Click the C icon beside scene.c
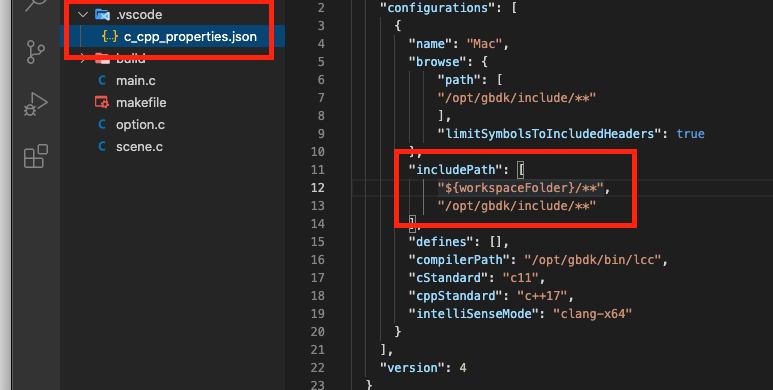This screenshot has width=773, height=390. 102,146
